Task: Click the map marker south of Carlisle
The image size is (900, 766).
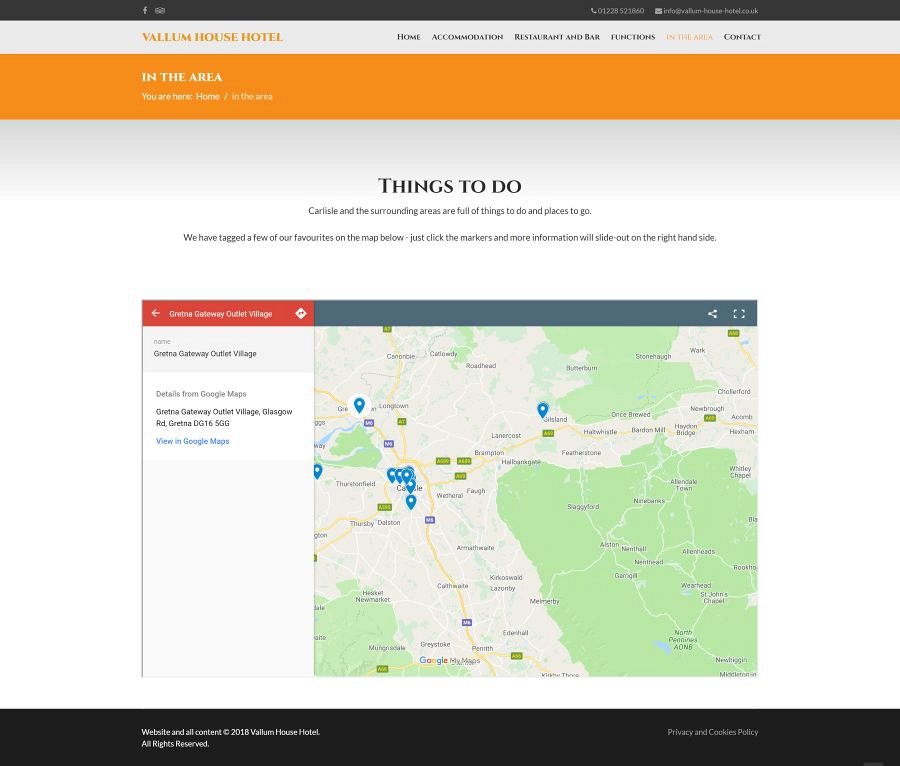Action: 411,501
